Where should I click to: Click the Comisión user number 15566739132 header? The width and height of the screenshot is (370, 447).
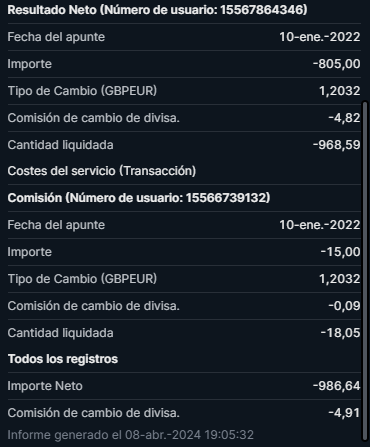(139, 198)
